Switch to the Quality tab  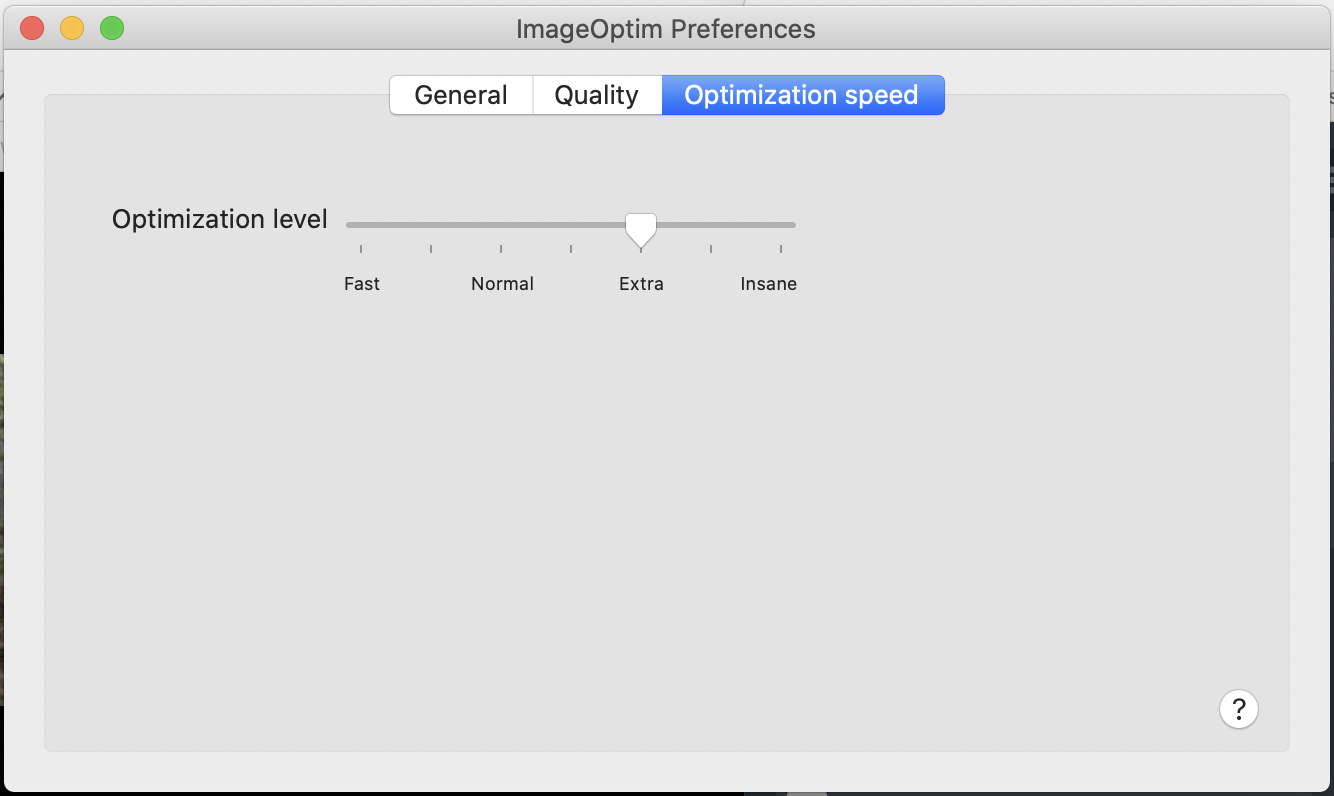[597, 95]
